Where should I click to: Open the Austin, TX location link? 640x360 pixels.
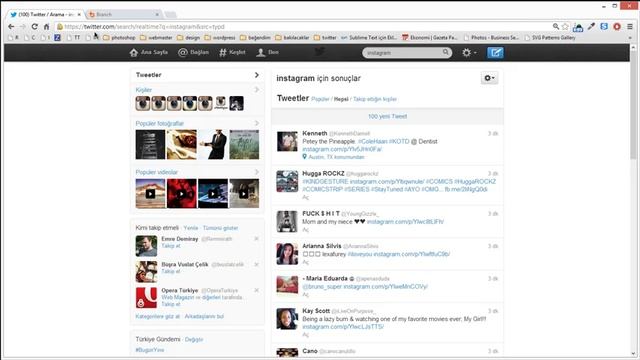pyautogui.click(x=336, y=157)
